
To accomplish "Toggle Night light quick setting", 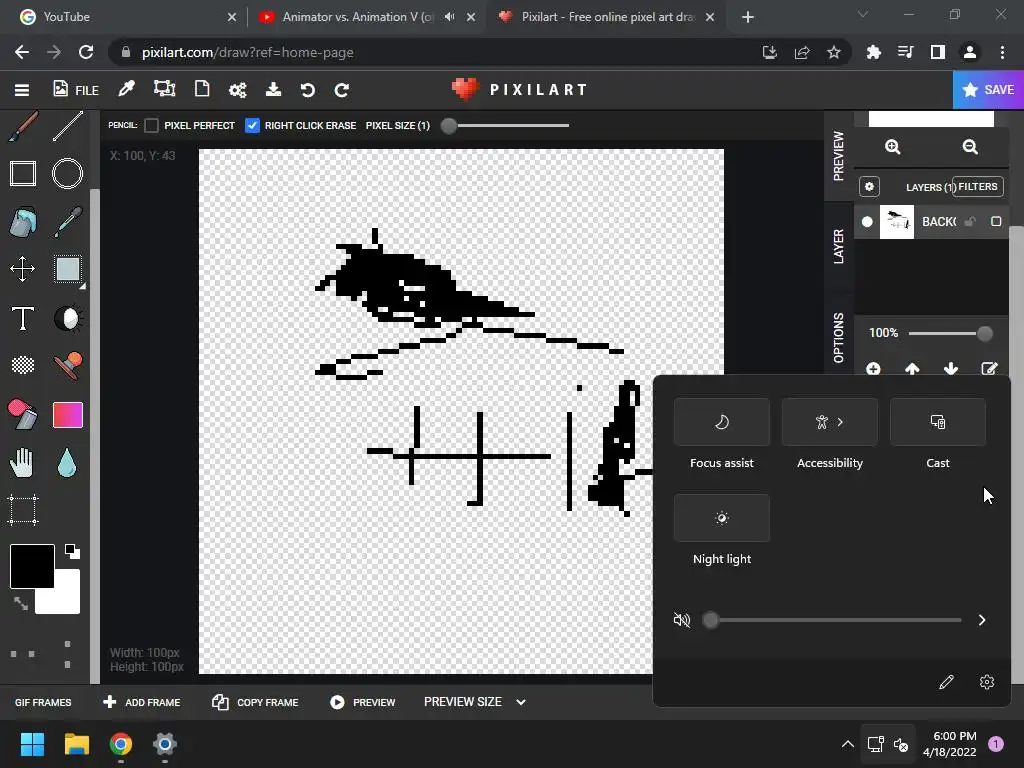I will pyautogui.click(x=722, y=518).
